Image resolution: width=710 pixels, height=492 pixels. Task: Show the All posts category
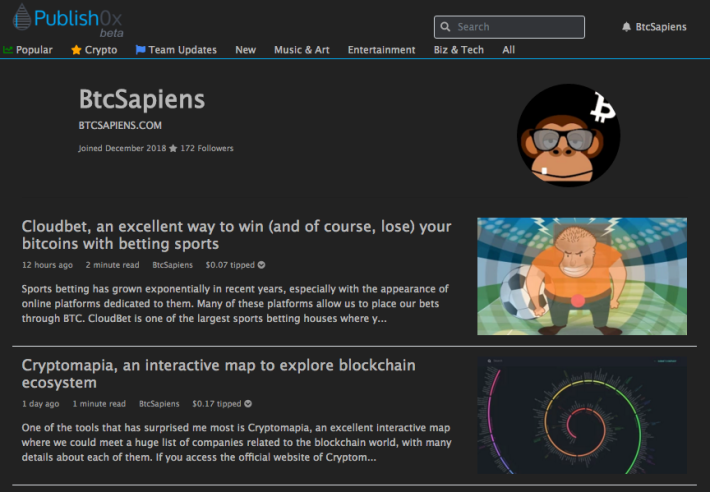click(x=509, y=50)
